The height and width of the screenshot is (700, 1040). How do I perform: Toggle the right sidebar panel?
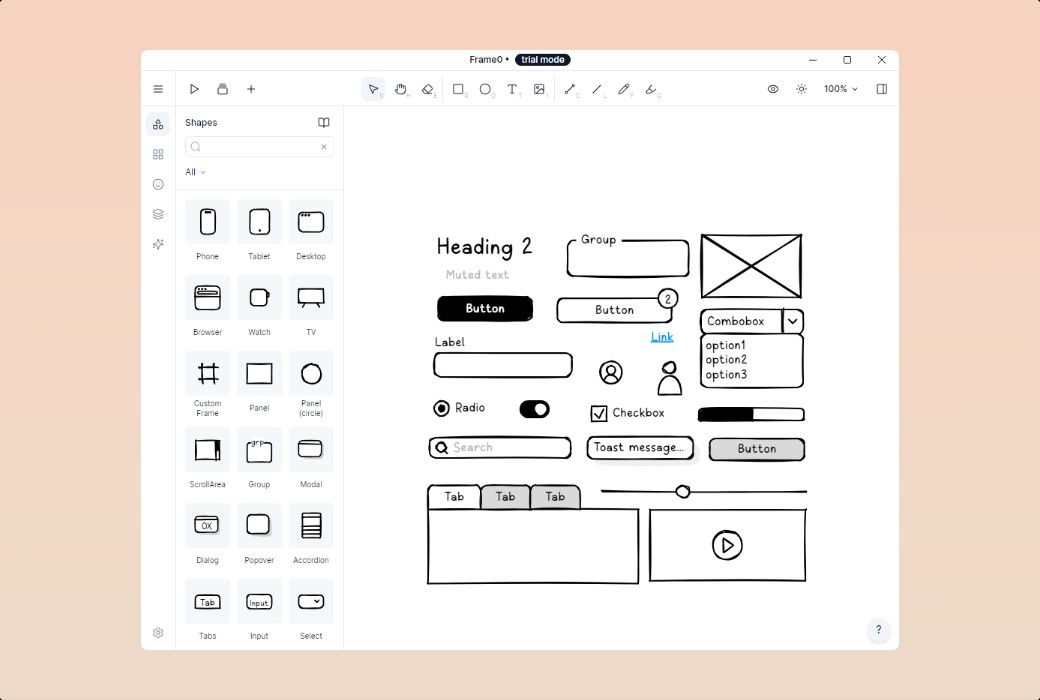(x=881, y=89)
